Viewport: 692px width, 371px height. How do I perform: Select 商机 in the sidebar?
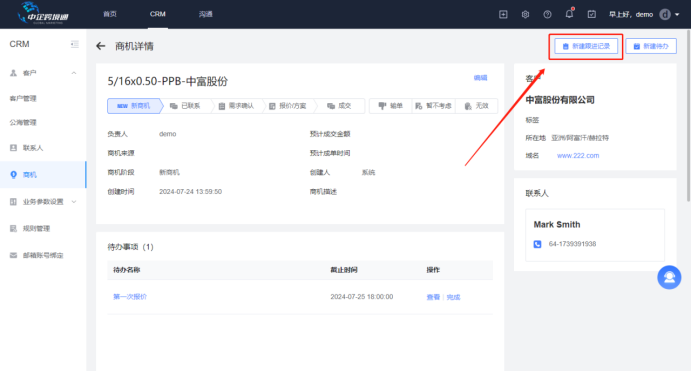pyautogui.click(x=43, y=175)
